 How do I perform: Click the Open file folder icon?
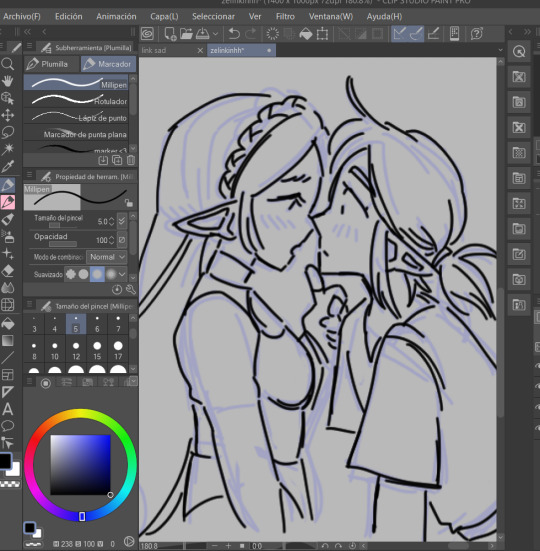click(x=186, y=34)
